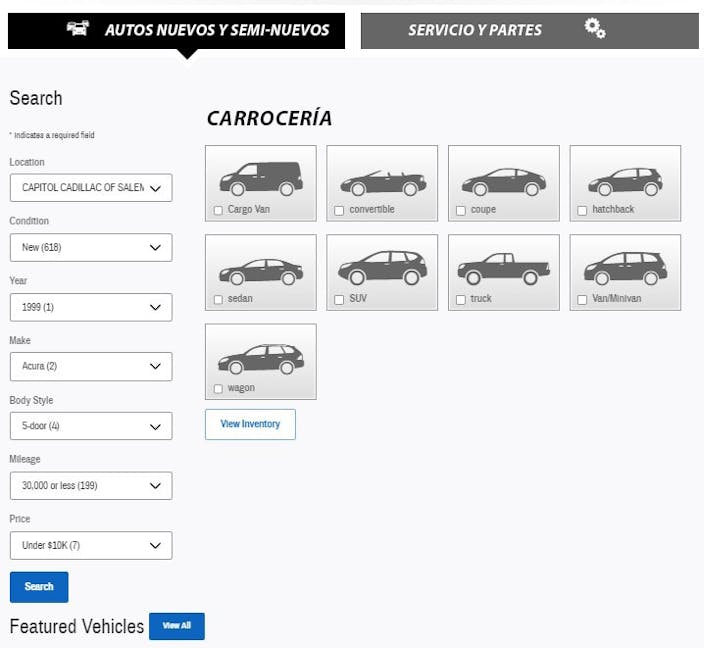Select the convertible car icon
The height and width of the screenshot is (648, 704).
click(x=382, y=181)
